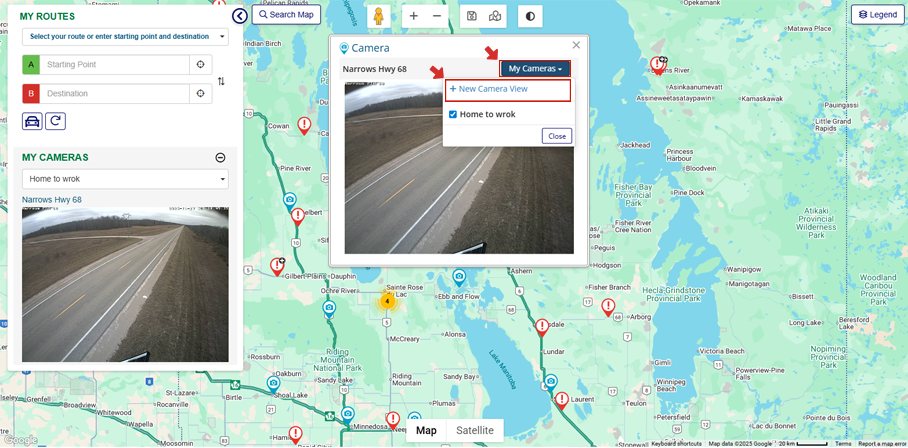Toggle the contrast mode icon
The width and height of the screenshot is (908, 448).
(530, 16)
